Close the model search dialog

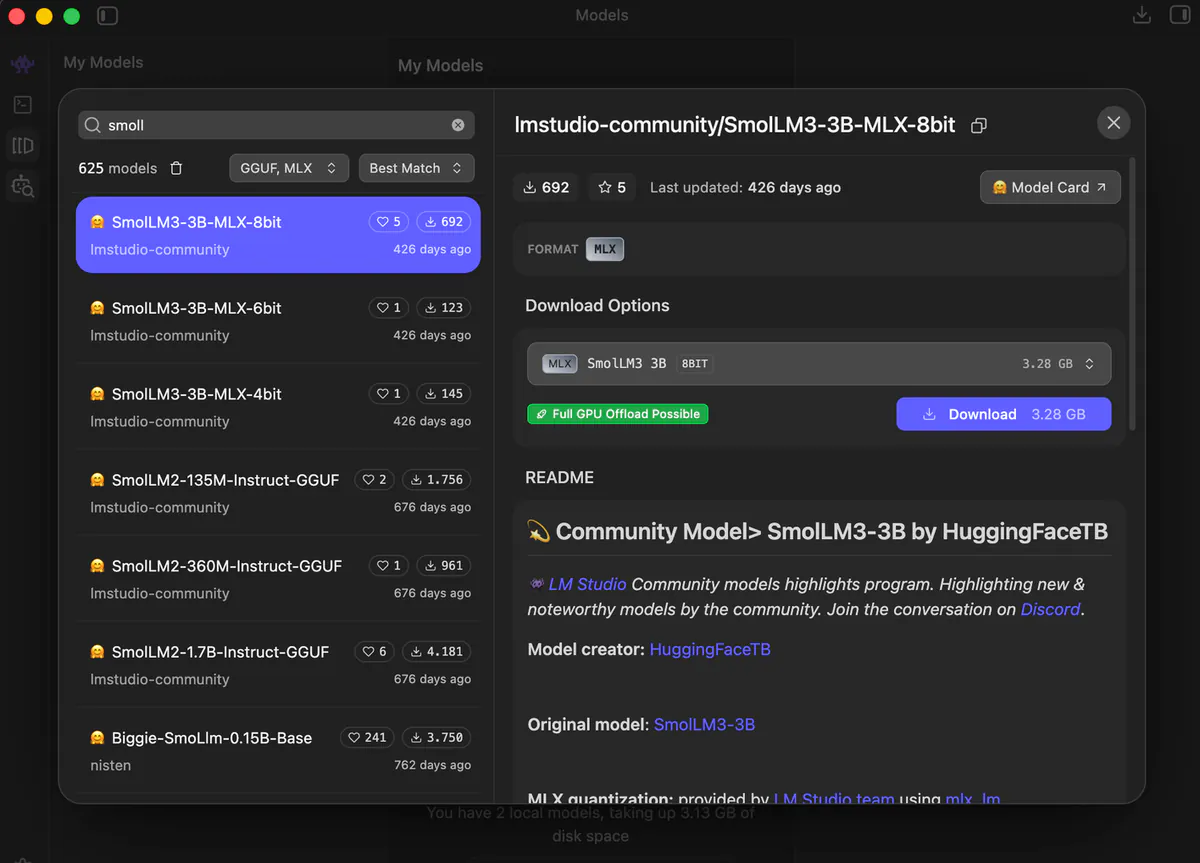tap(1113, 123)
